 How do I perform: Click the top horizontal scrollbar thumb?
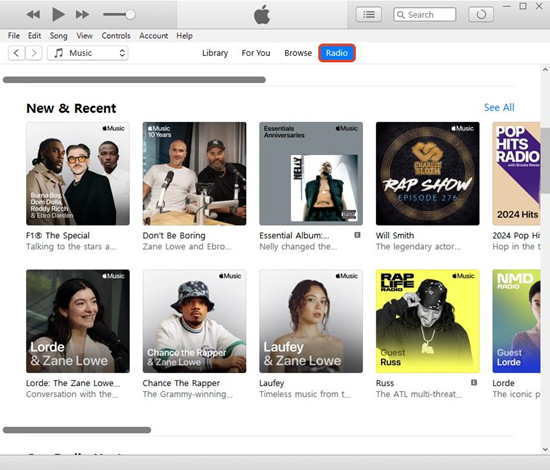point(134,80)
